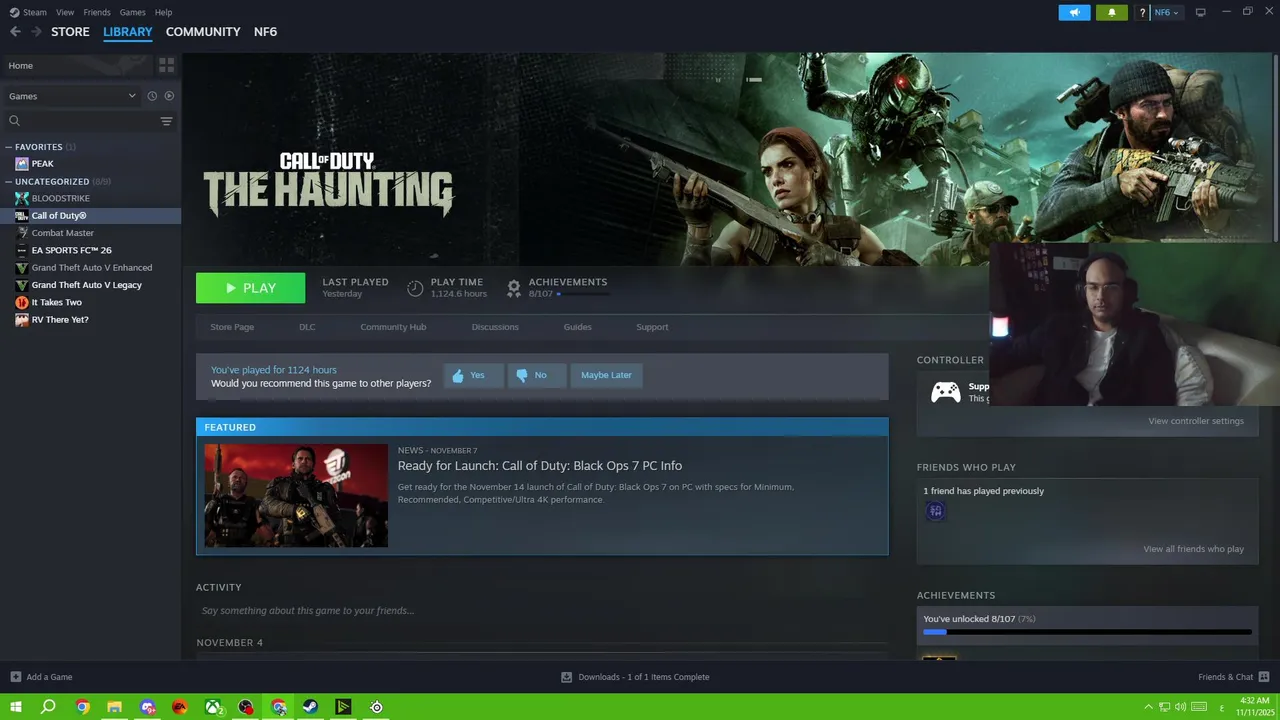Open the Xbox app from the taskbar
The width and height of the screenshot is (1280, 720).
click(x=213, y=707)
